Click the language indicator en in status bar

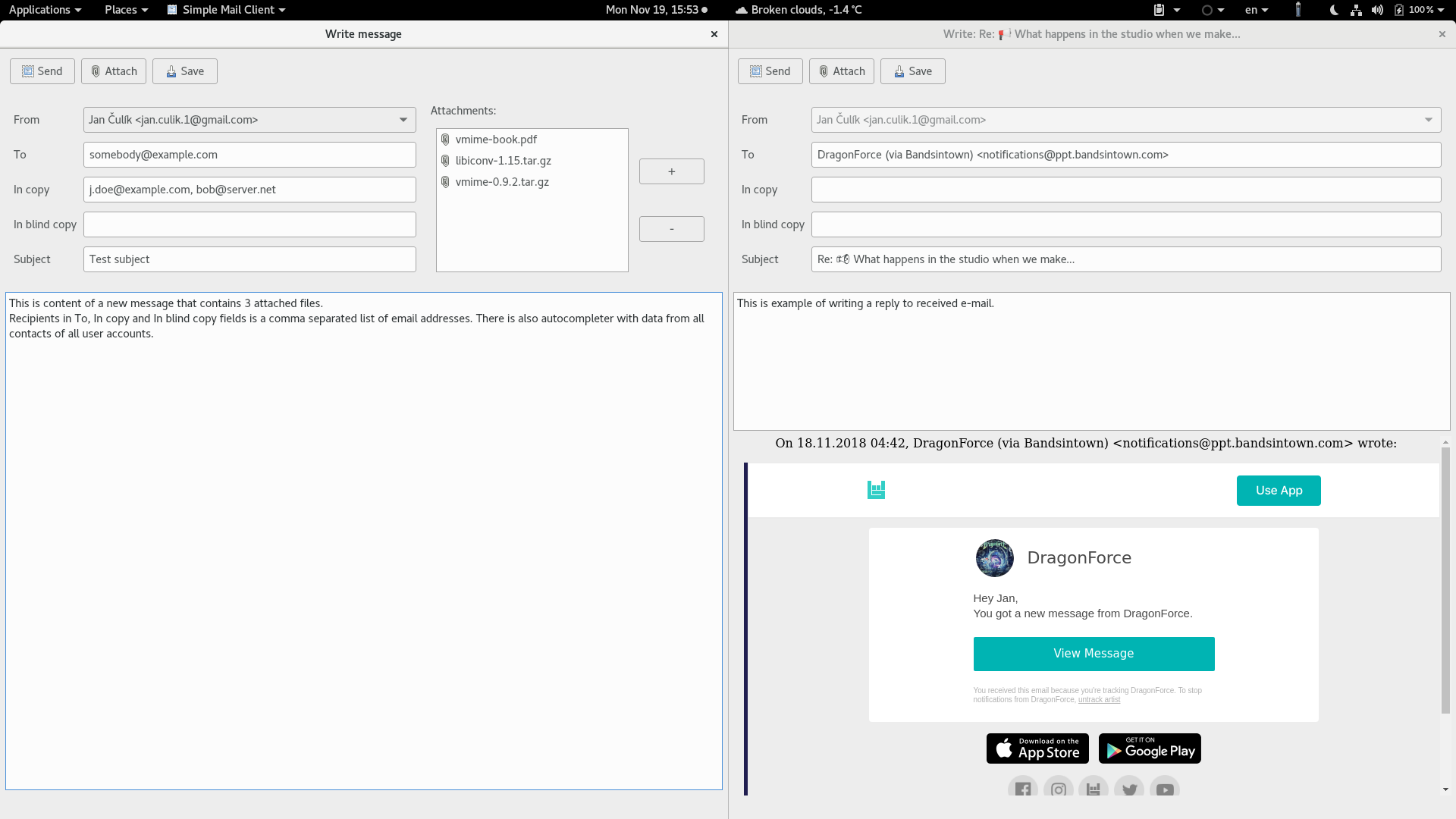click(1251, 9)
